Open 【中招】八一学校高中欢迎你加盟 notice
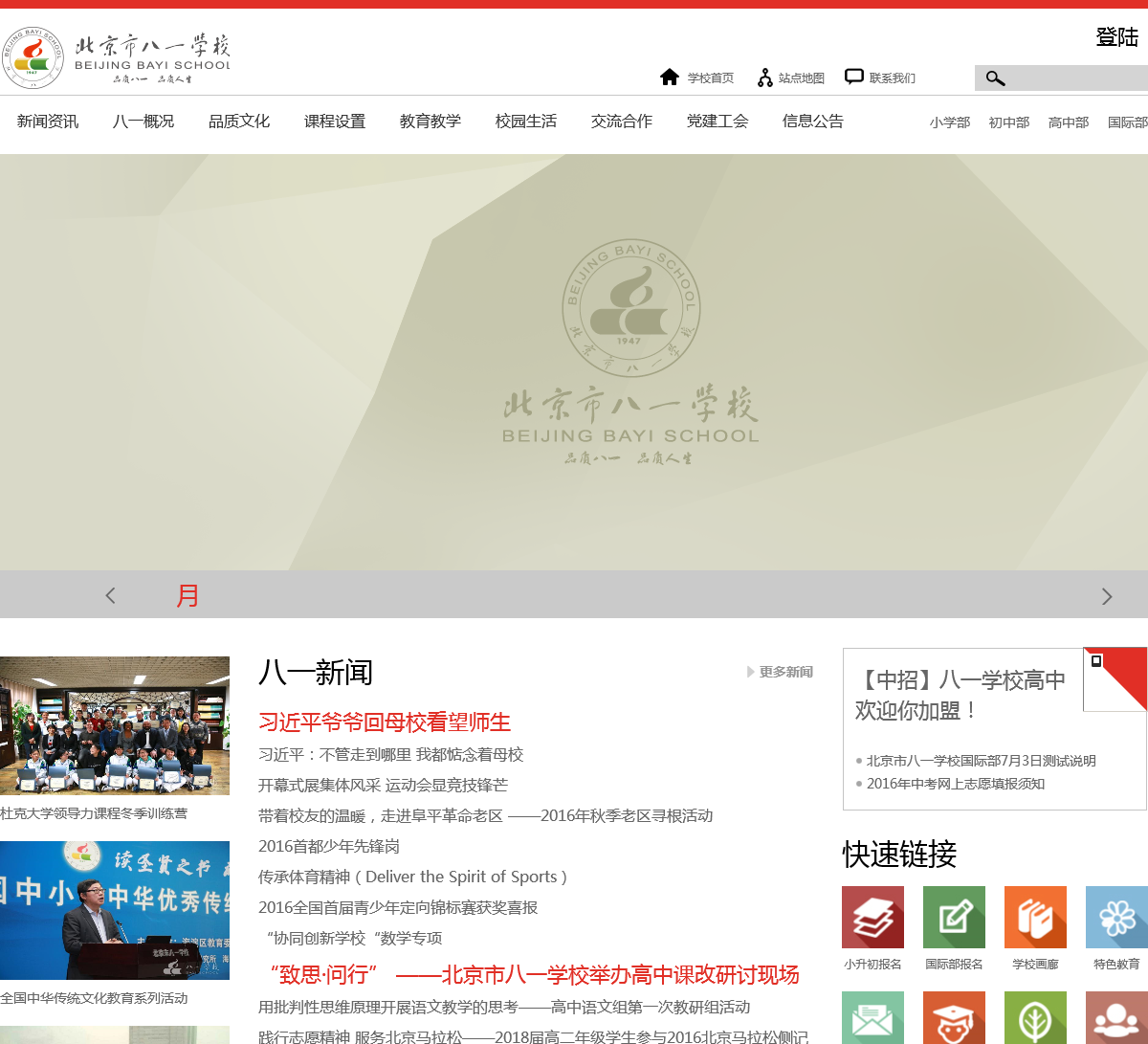 click(x=960, y=696)
